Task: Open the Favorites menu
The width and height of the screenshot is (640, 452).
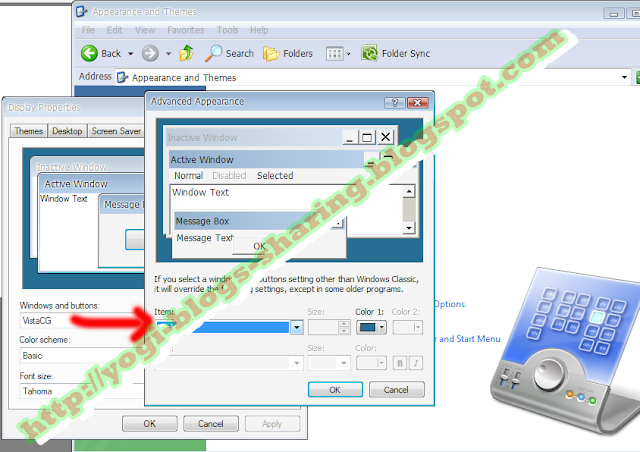Action: (x=186, y=30)
